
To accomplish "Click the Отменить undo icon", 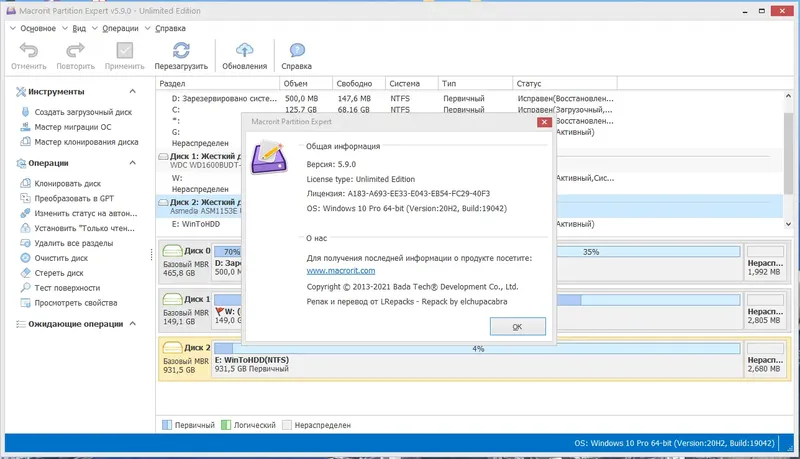I will click(29, 50).
